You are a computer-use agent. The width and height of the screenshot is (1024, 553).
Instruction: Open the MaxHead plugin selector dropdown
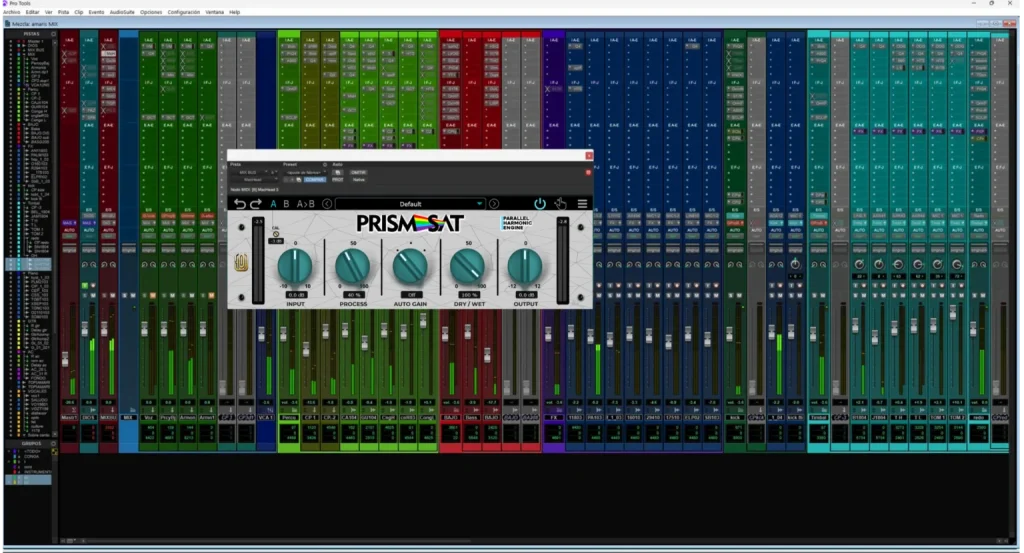pyautogui.click(x=253, y=180)
